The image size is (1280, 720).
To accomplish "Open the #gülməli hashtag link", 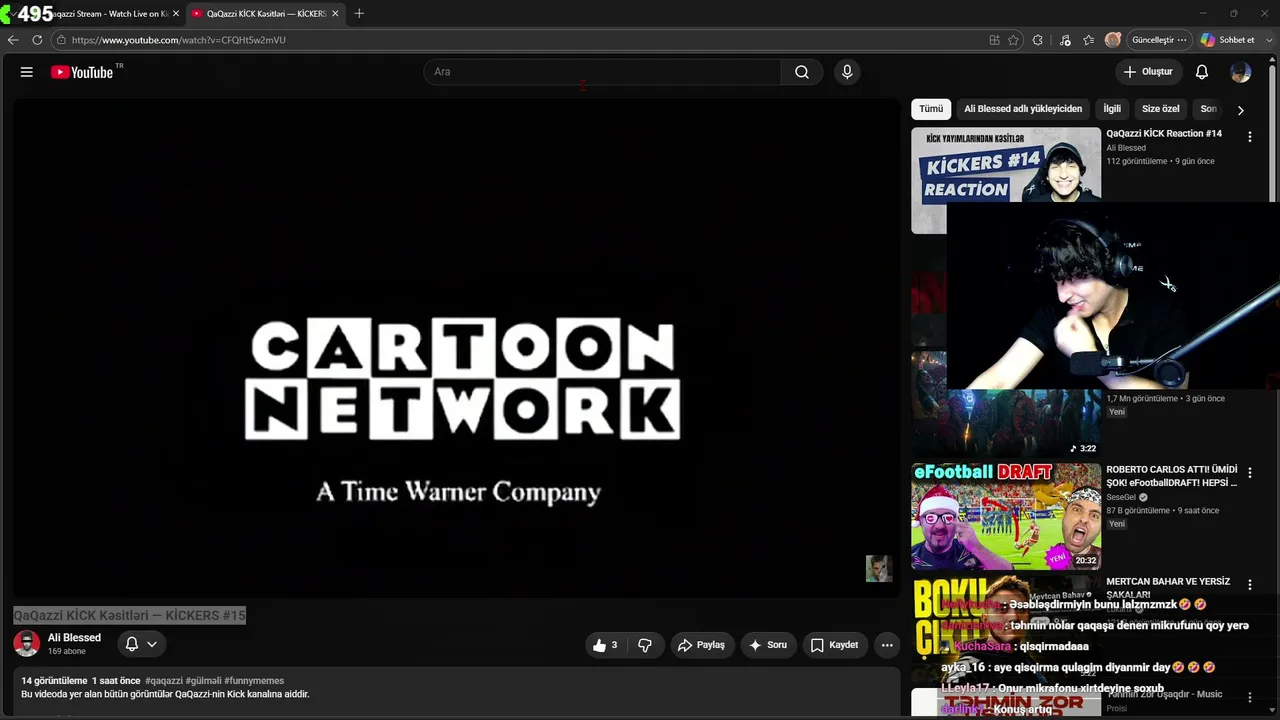I will click(203, 681).
